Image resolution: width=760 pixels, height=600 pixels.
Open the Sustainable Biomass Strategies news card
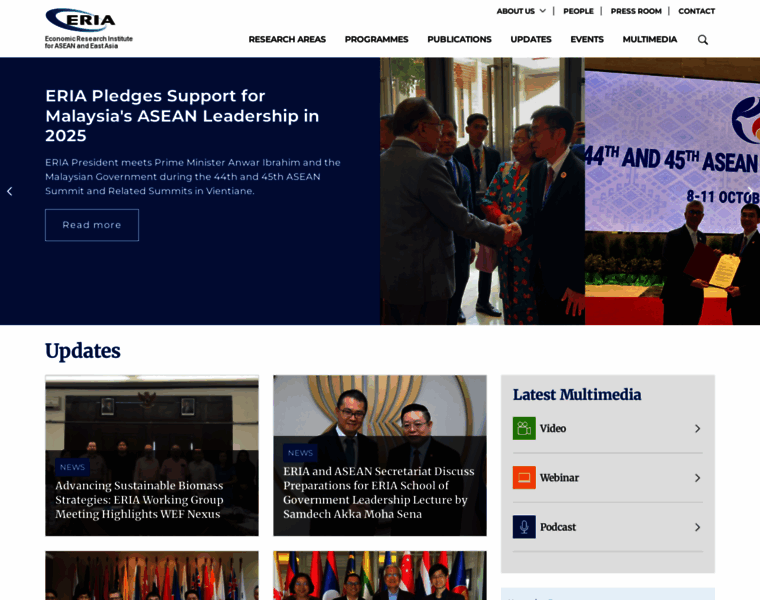(152, 456)
